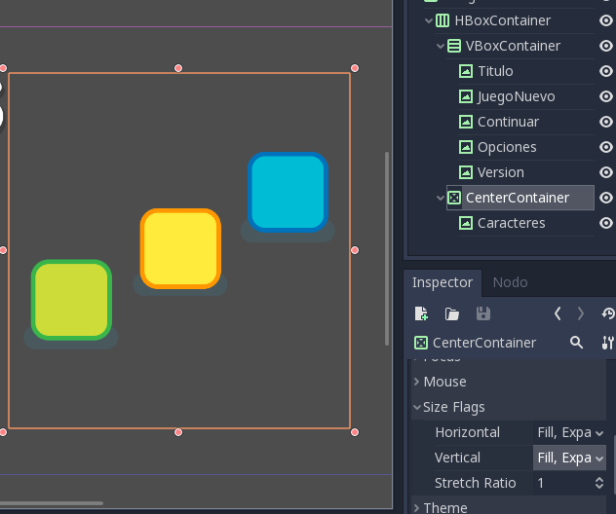The height and width of the screenshot is (514, 616).
Task: Load an existing resource in Inspector
Action: pos(452,314)
